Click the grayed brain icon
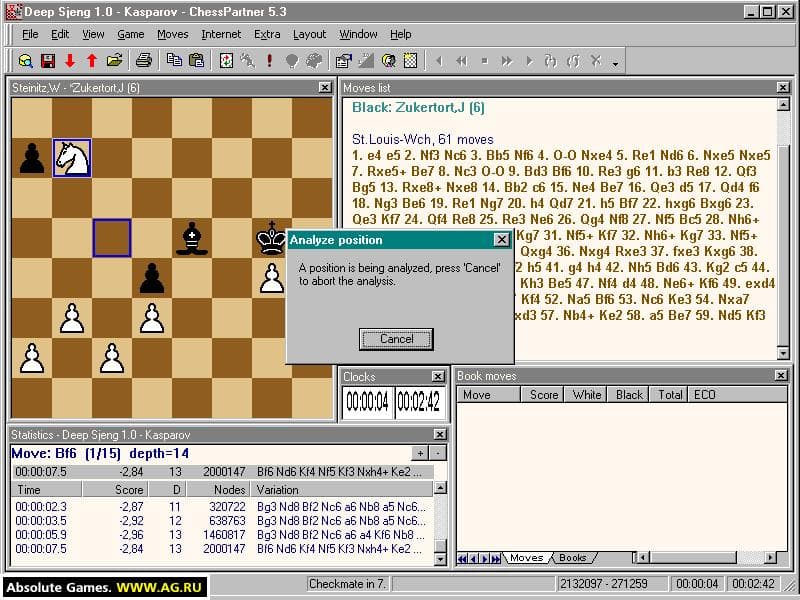 coord(314,61)
